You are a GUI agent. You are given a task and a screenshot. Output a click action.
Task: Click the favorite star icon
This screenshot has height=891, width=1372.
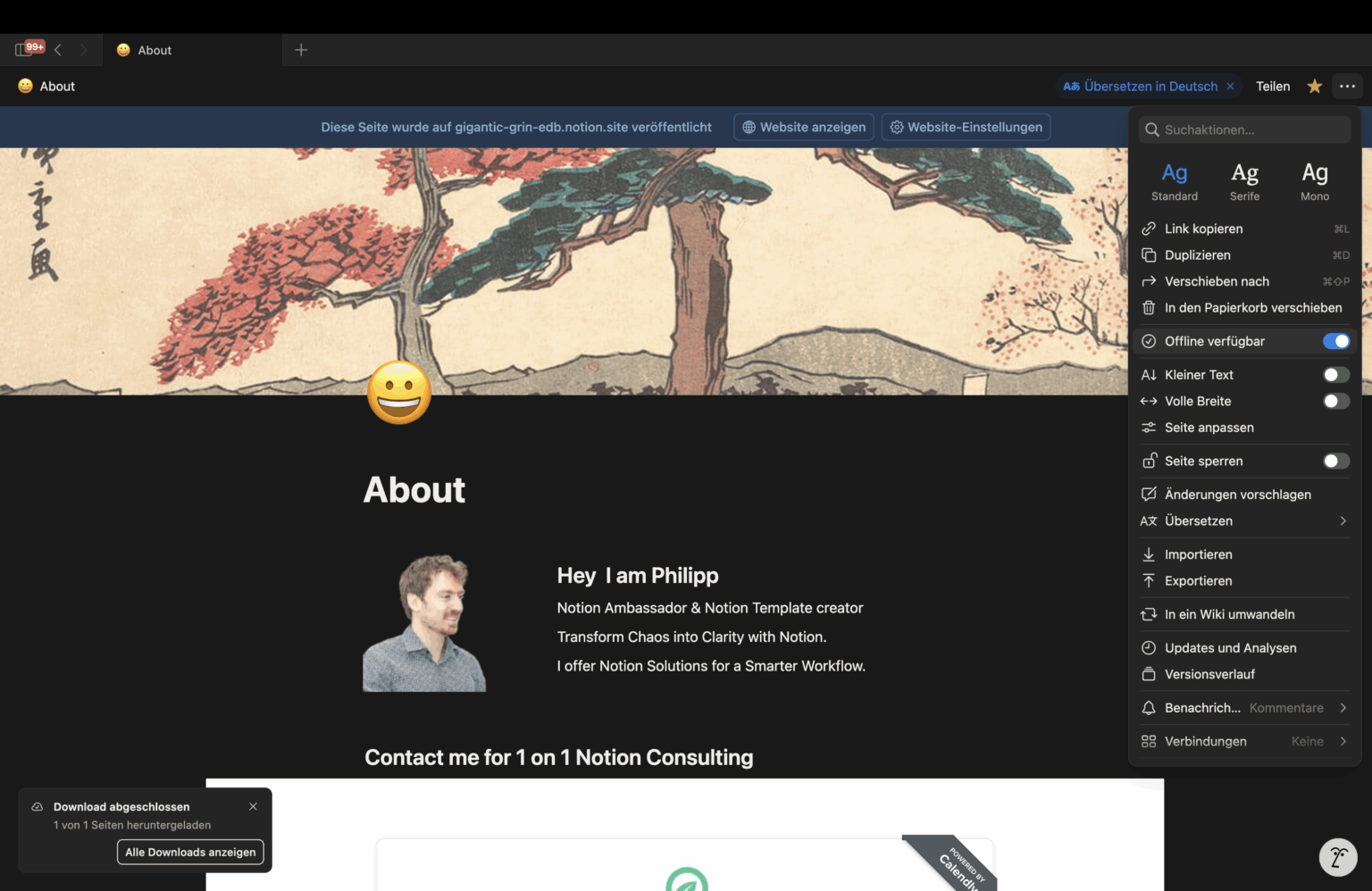(1314, 87)
